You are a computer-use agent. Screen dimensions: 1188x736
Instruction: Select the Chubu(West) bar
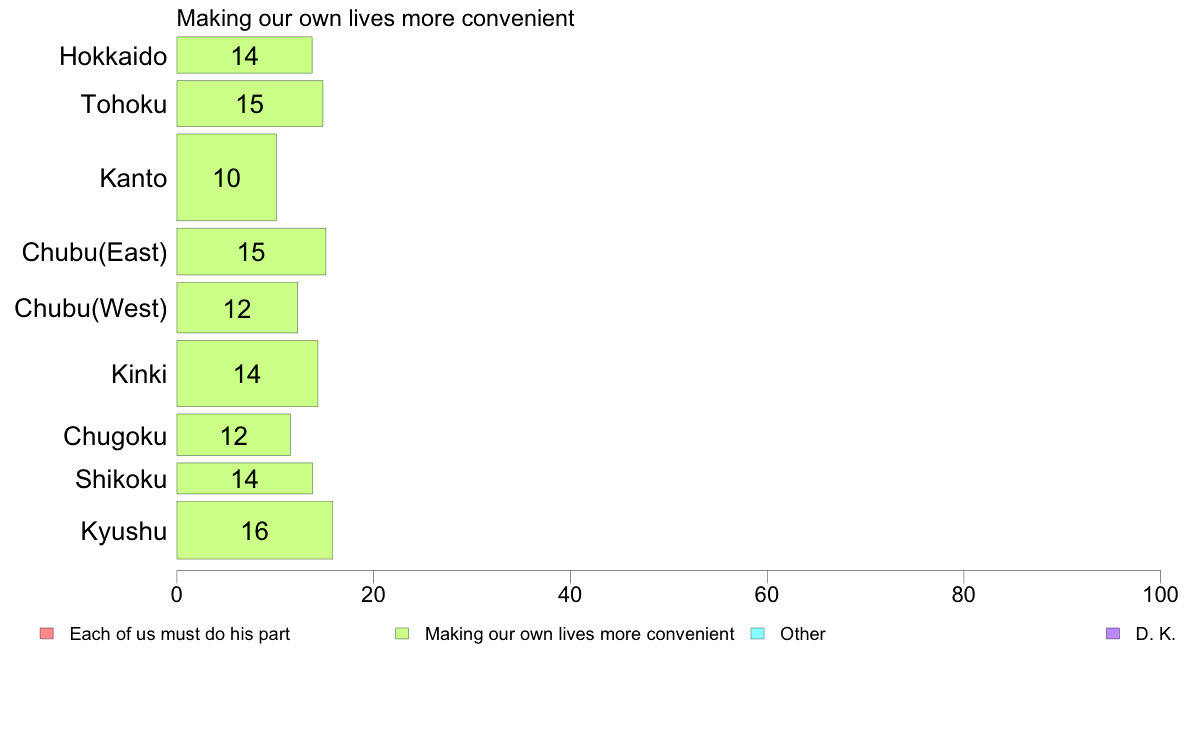click(237, 308)
